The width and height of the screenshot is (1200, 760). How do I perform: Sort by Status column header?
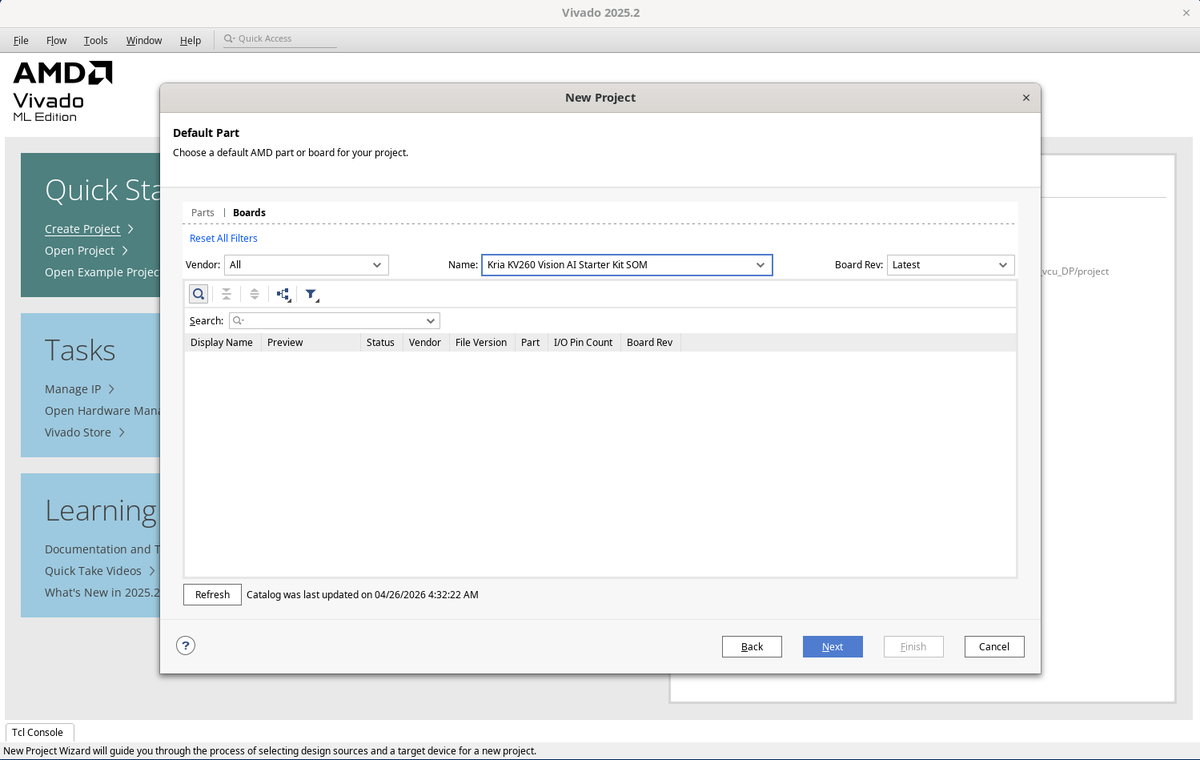(381, 342)
